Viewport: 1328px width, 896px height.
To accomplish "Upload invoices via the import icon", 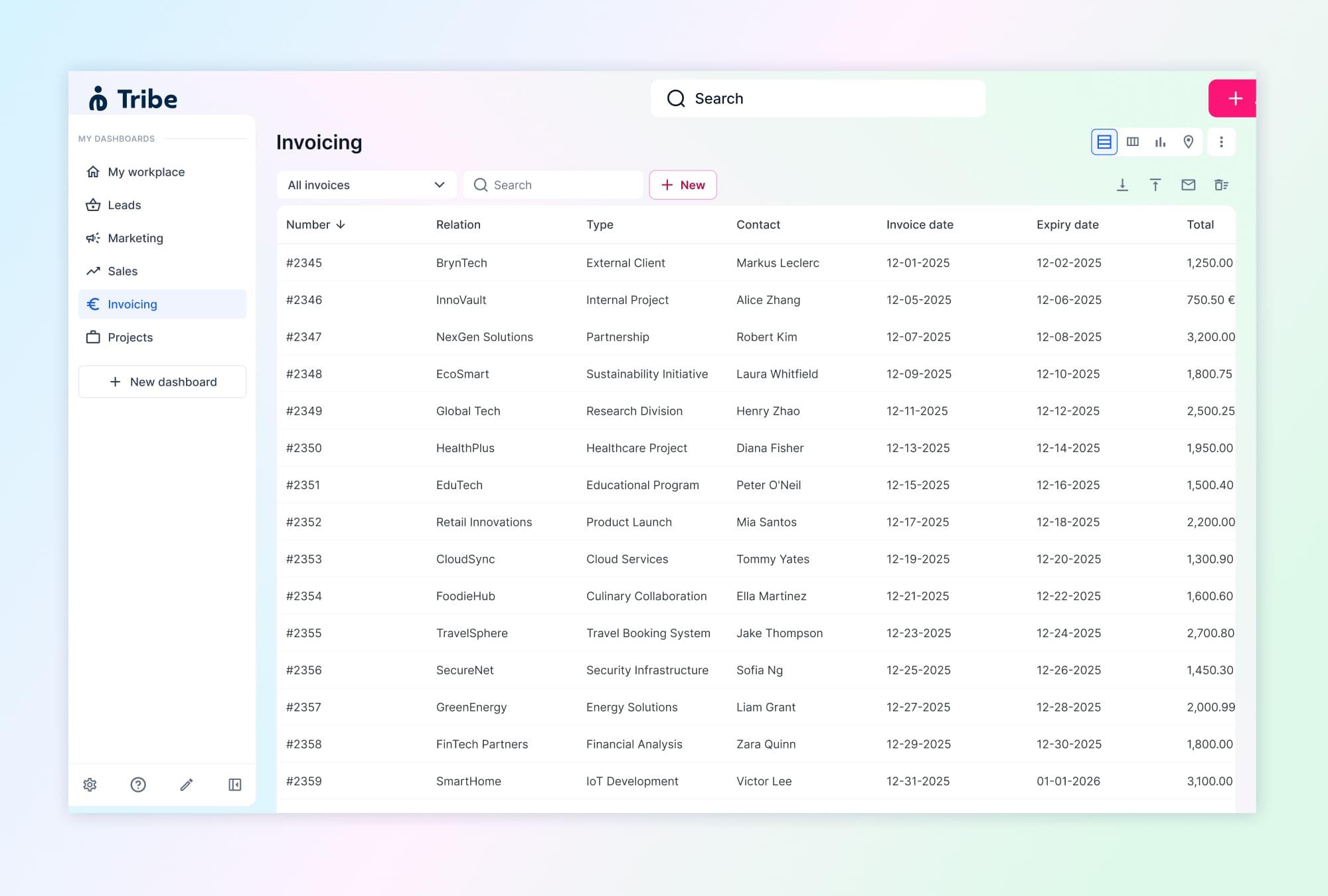I will pyautogui.click(x=1155, y=185).
